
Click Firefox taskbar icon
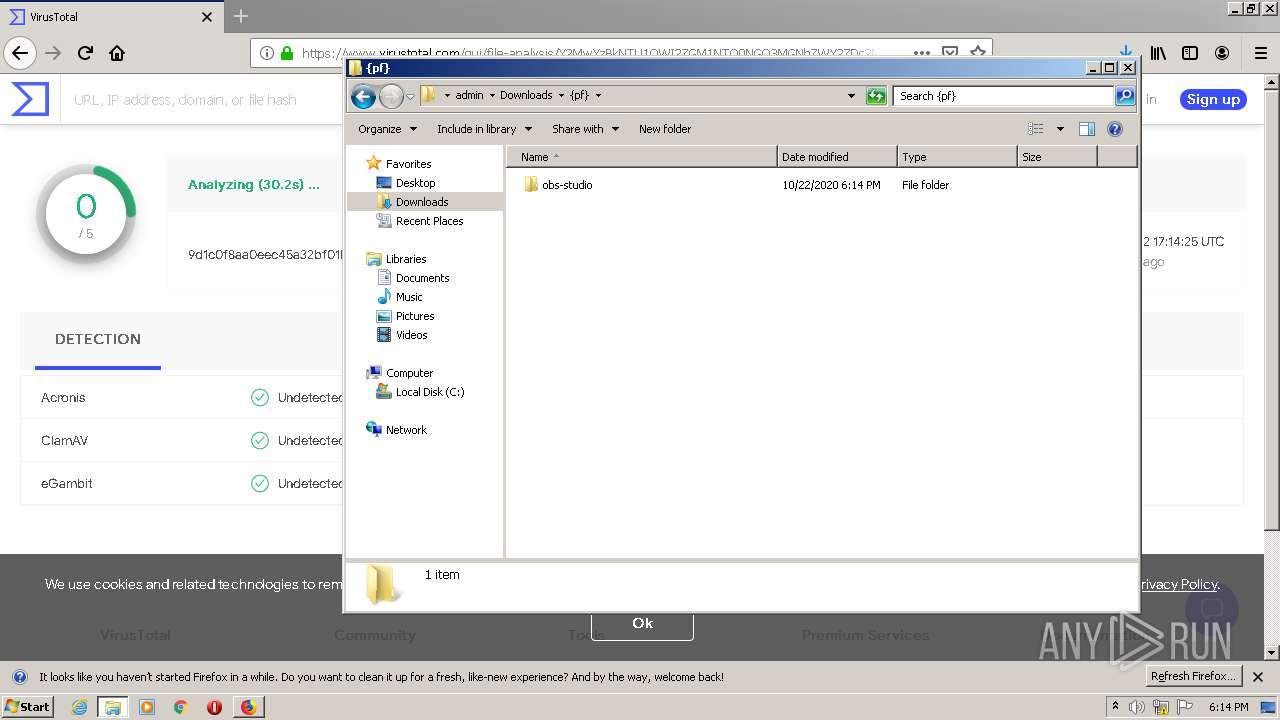pyautogui.click(x=248, y=707)
